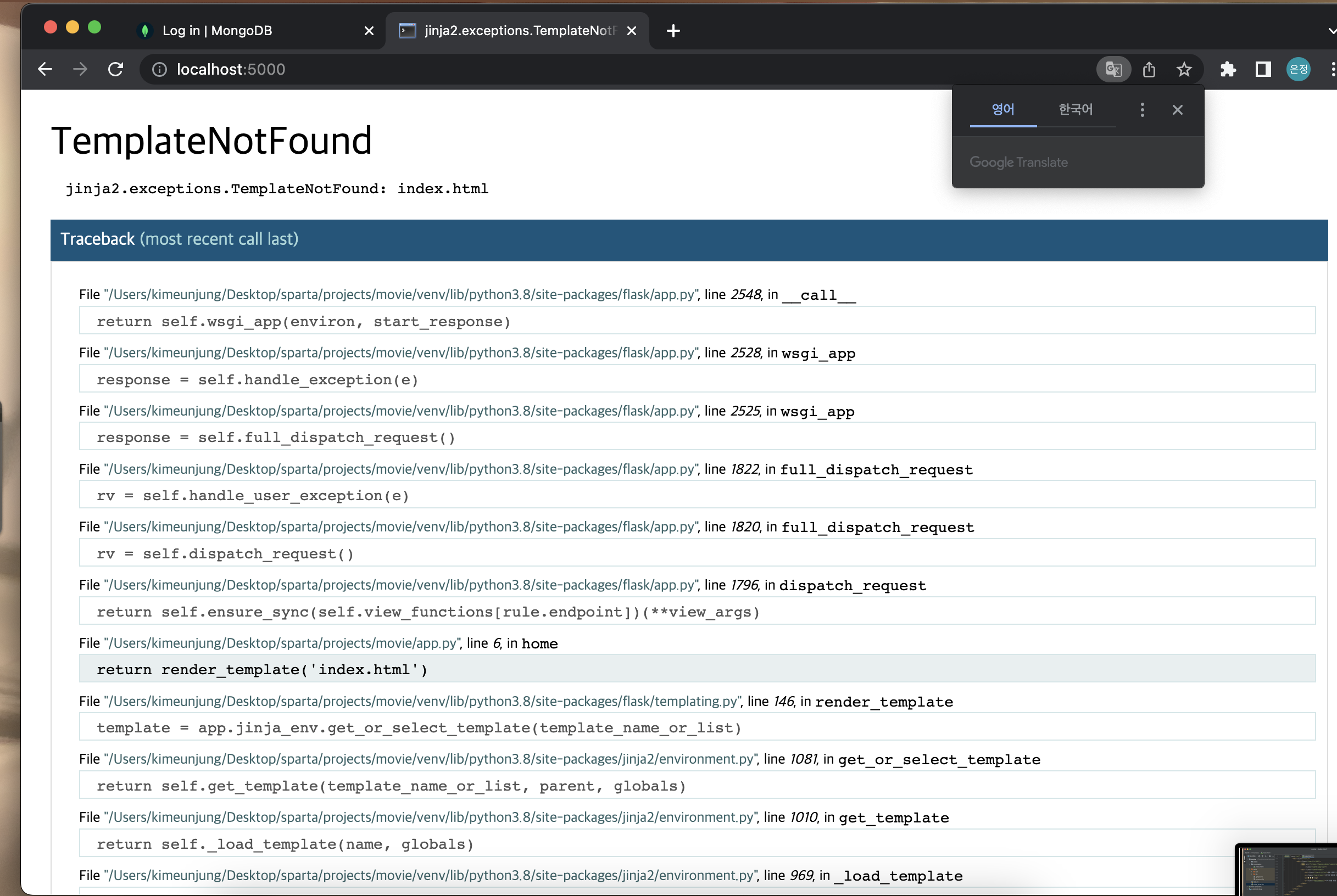Viewport: 1337px width, 896px height.
Task: Close the Log in | MongoDB tab
Action: (369, 31)
